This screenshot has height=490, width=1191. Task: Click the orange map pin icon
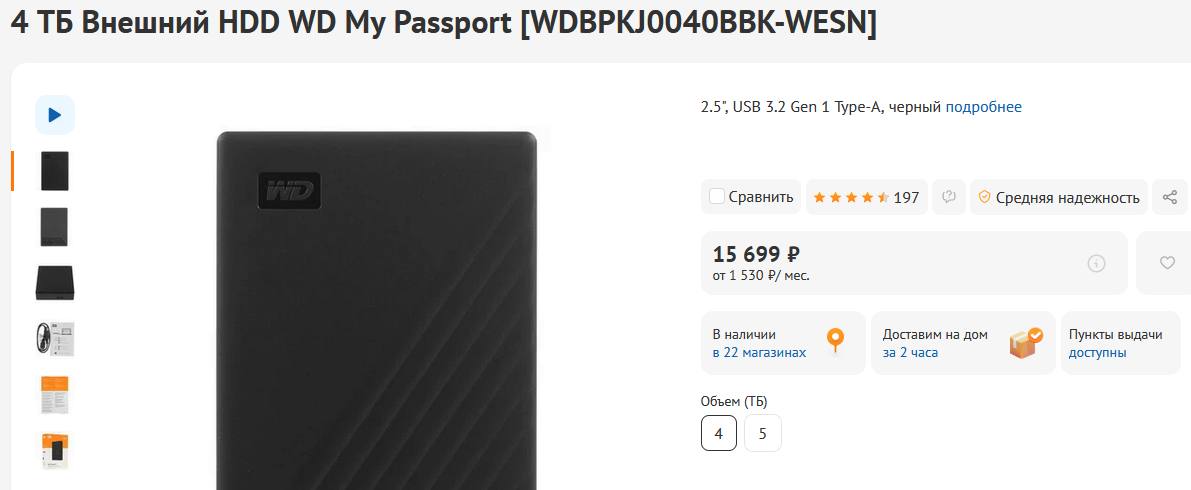point(836,341)
